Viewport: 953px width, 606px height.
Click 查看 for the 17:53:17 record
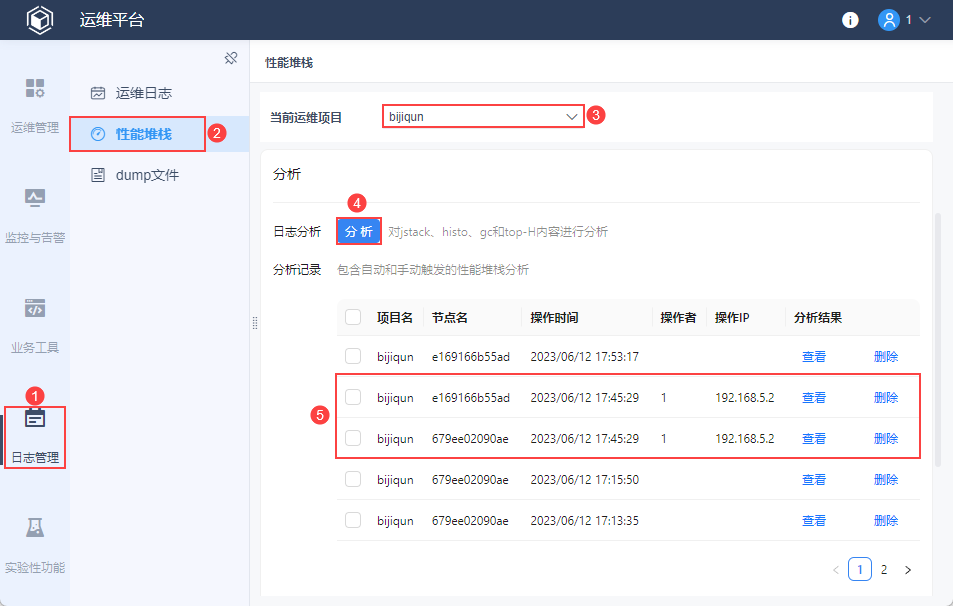click(x=814, y=357)
